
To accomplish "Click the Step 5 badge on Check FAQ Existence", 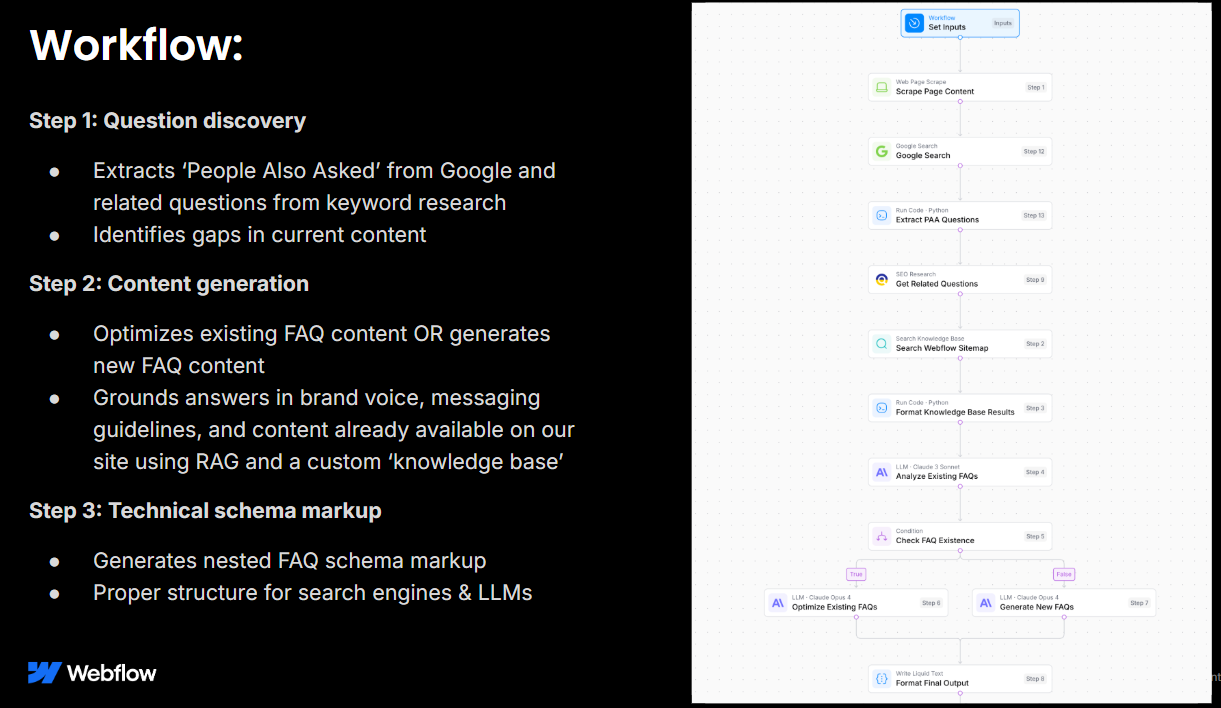I will [x=1035, y=536].
